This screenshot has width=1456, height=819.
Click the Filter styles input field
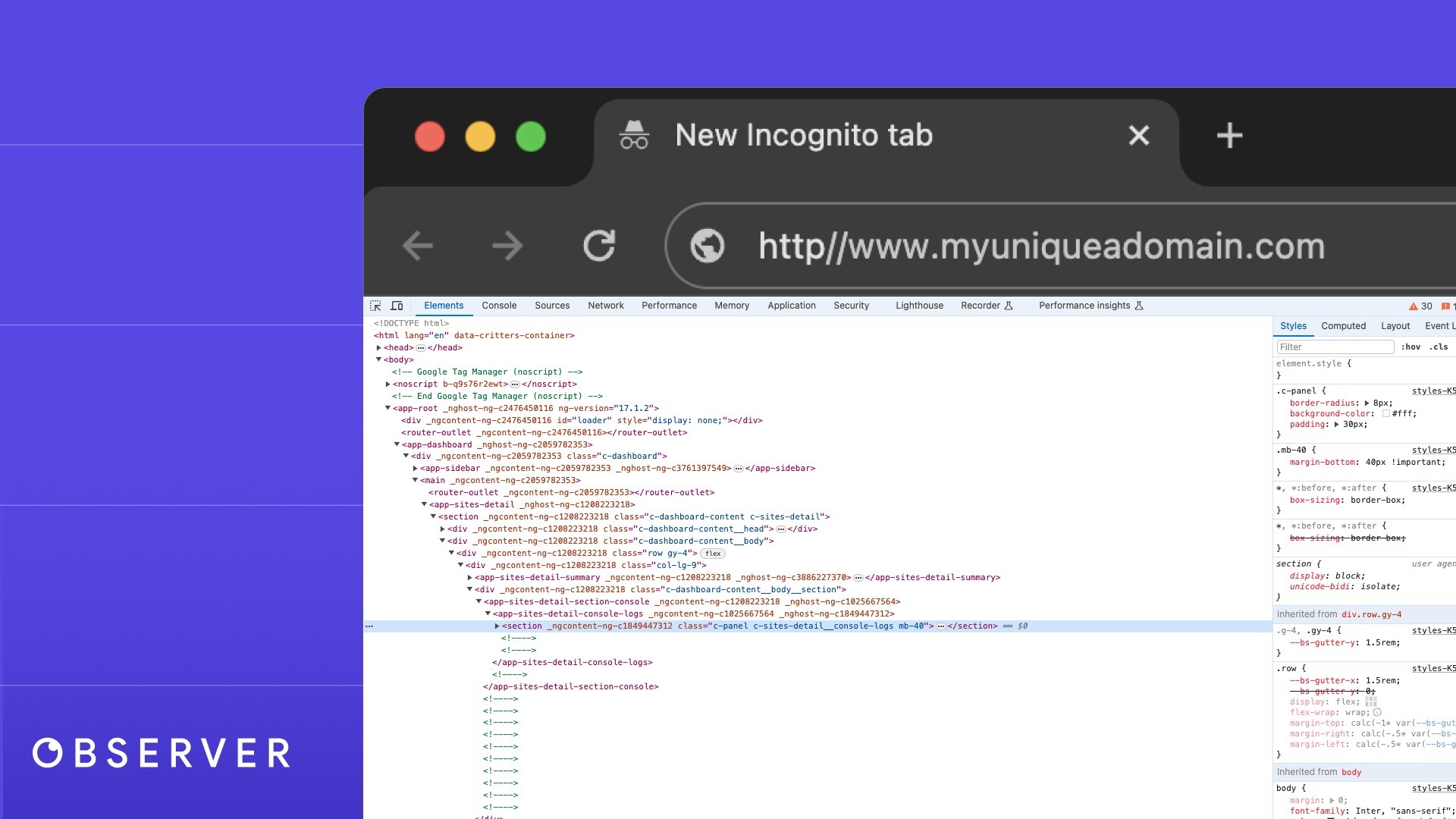click(1336, 347)
